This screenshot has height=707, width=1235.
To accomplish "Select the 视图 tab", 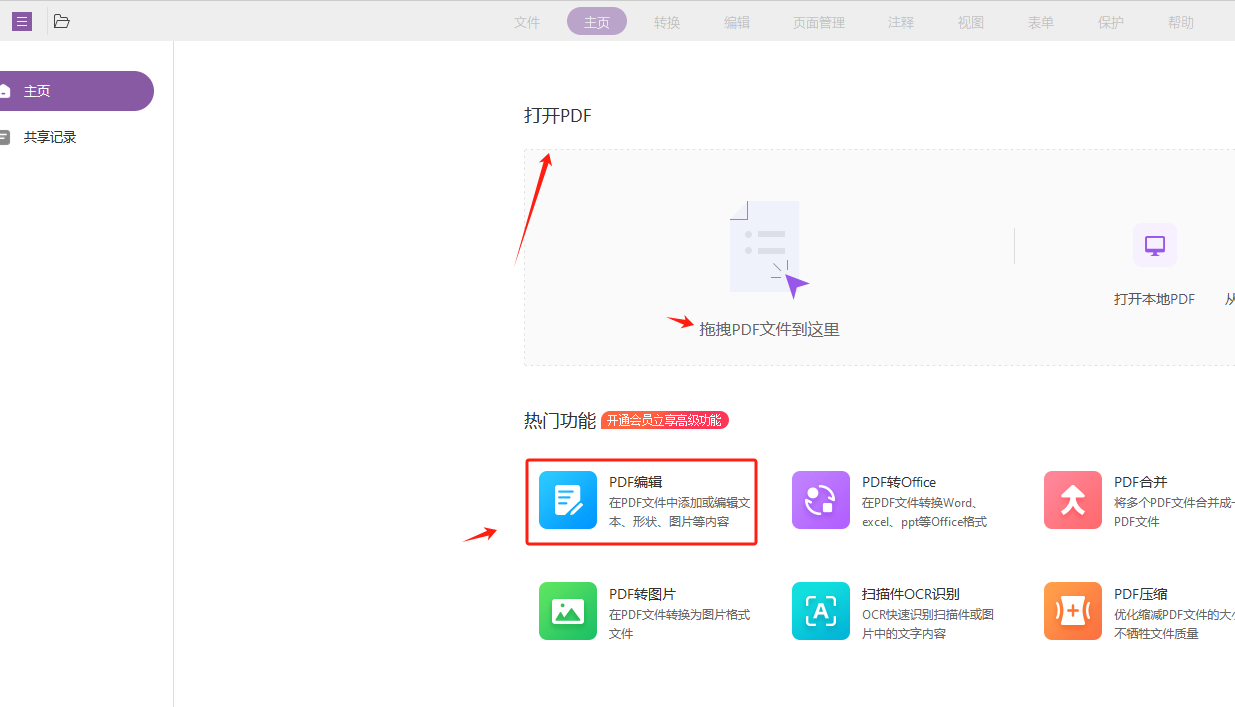I will [x=970, y=21].
